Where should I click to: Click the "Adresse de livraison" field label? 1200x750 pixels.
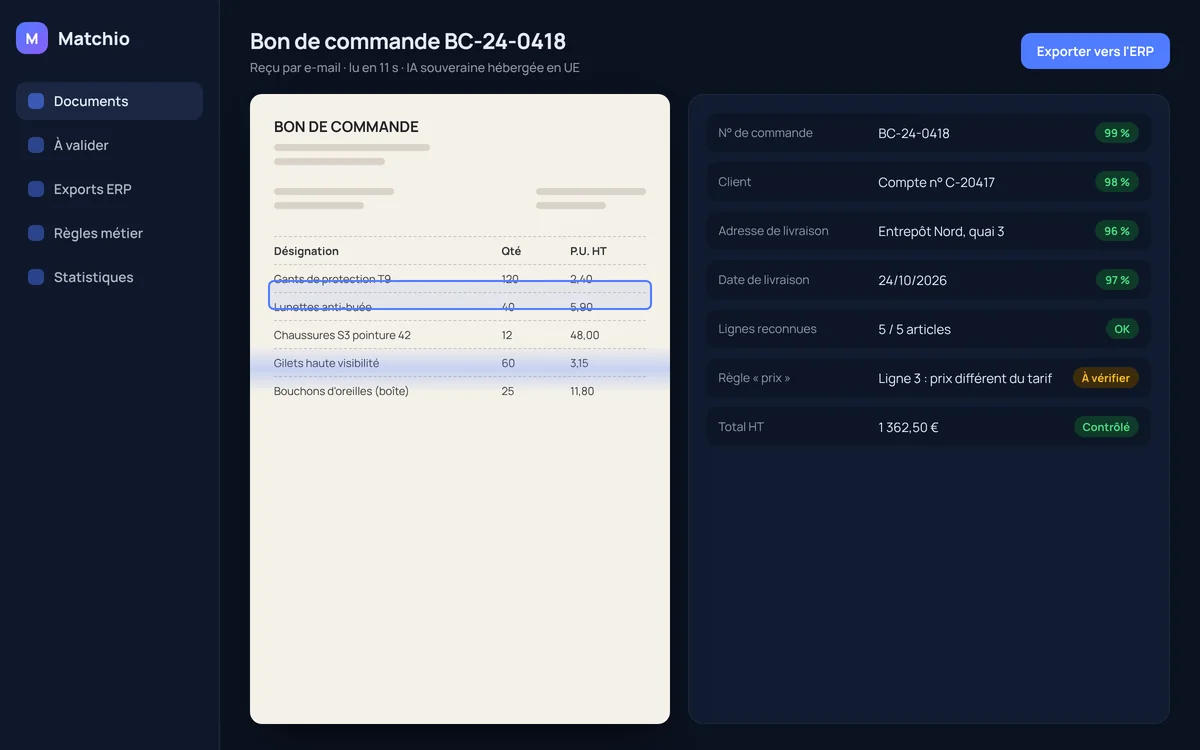(x=773, y=231)
